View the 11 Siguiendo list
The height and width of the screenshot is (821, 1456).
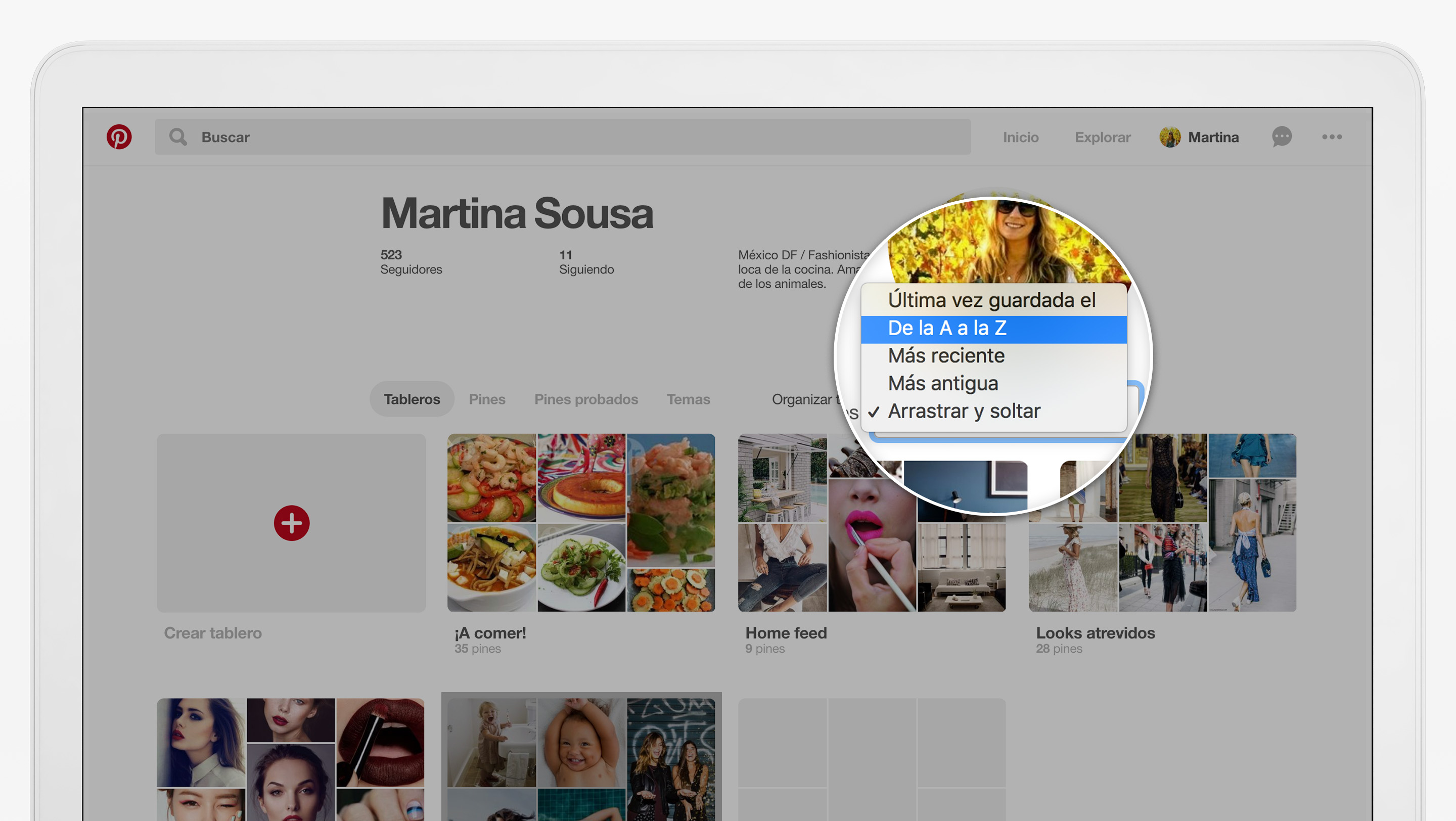coord(586,262)
